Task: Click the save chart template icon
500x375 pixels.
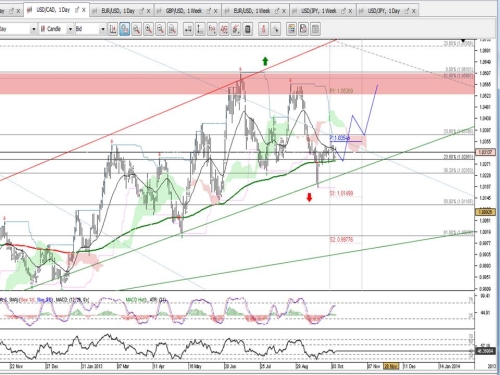Action: (303, 29)
